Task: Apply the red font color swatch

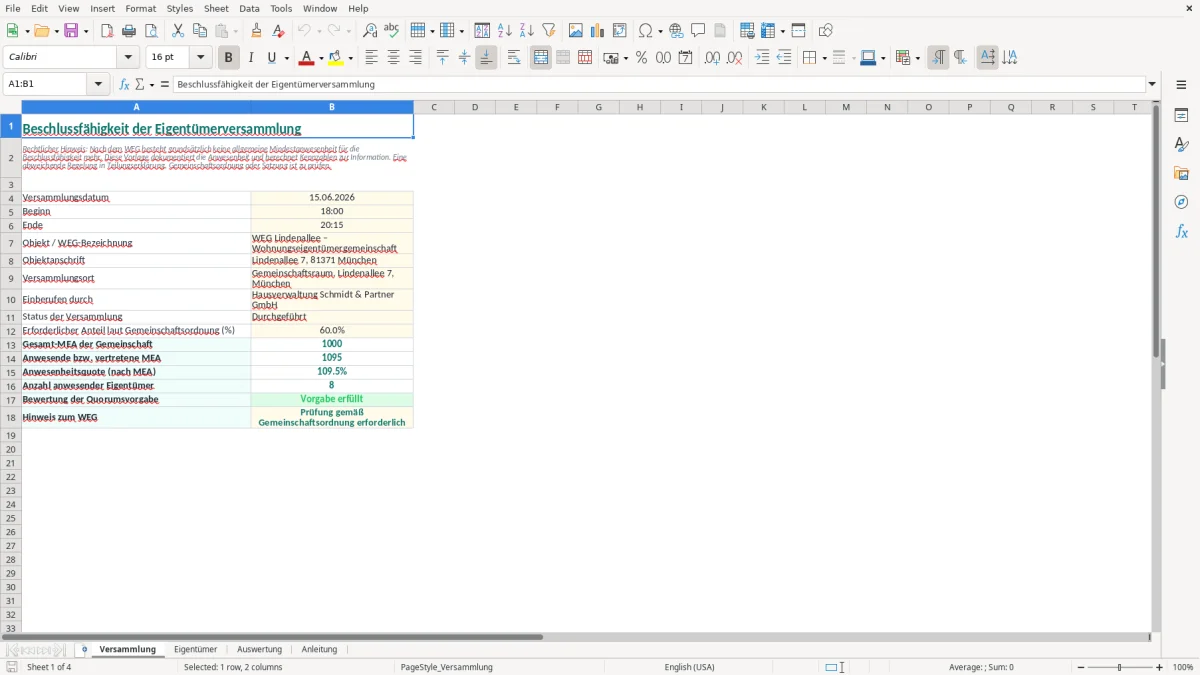Action: (307, 58)
